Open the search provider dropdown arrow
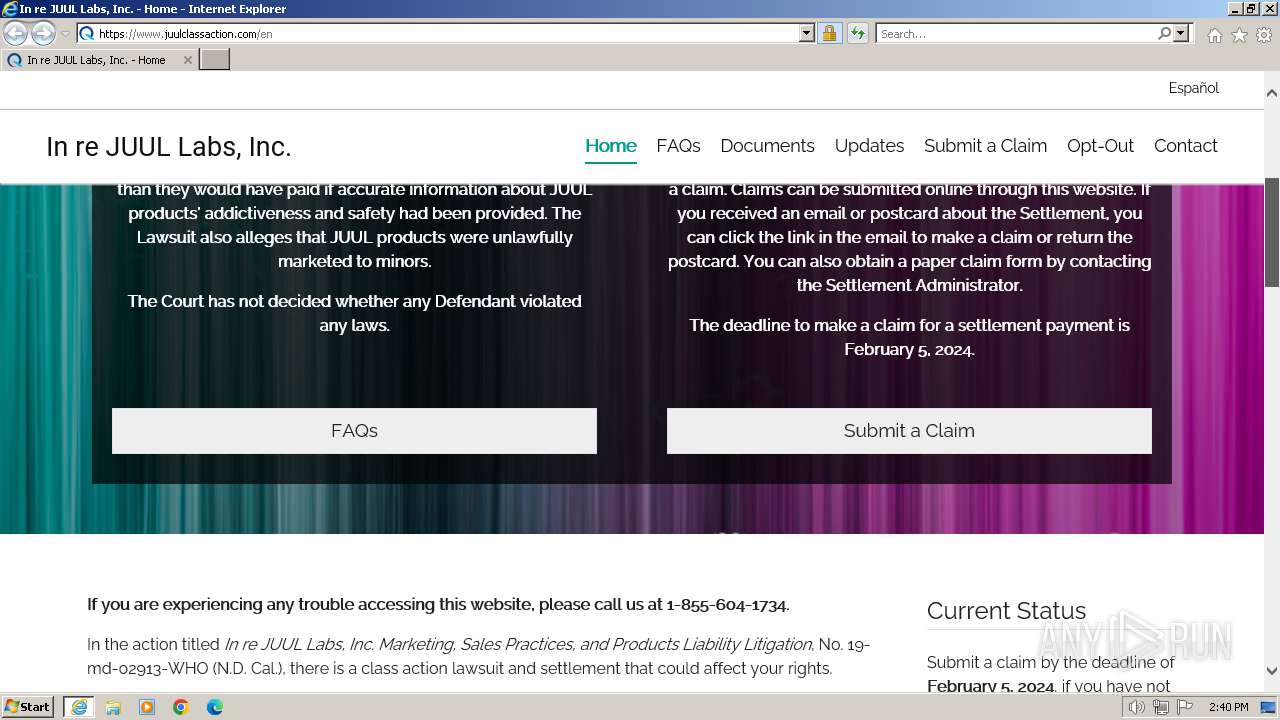This screenshot has height=720, width=1280. pyautogui.click(x=1181, y=33)
